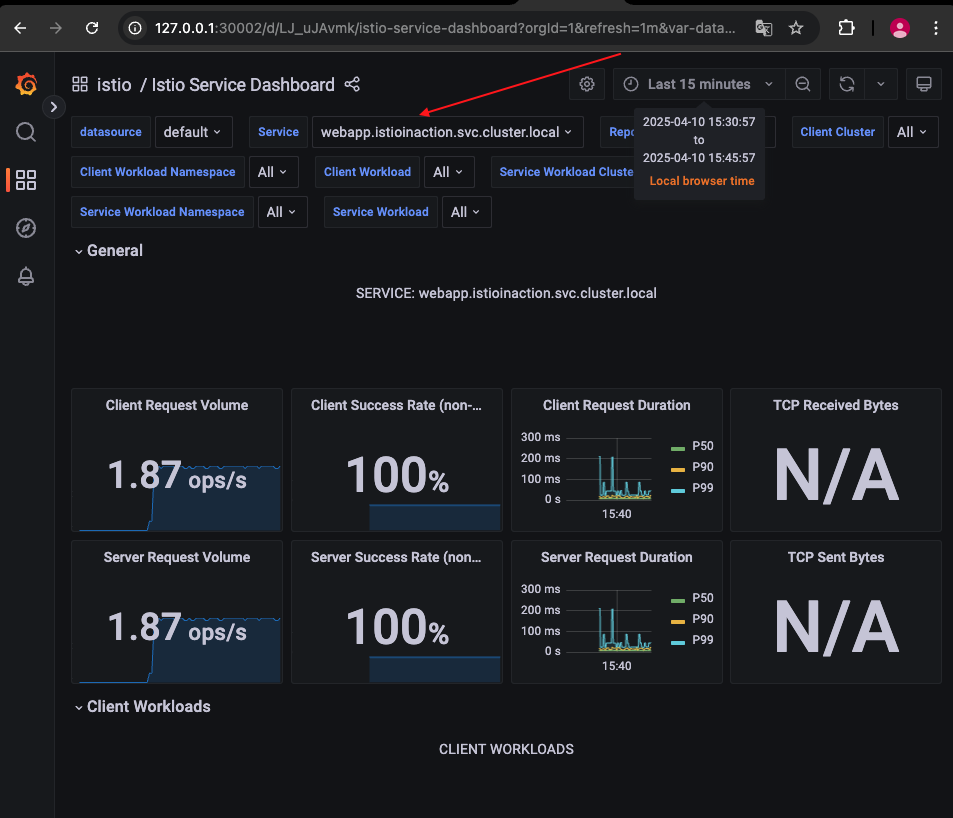Open the Chrome profile avatar
Screen dimensions: 953x818
click(x=900, y=28)
